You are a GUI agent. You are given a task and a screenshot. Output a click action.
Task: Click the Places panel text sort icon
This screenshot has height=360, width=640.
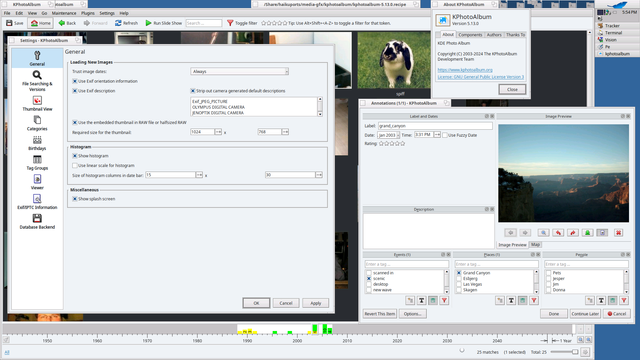pyautogui.click(x=511, y=300)
